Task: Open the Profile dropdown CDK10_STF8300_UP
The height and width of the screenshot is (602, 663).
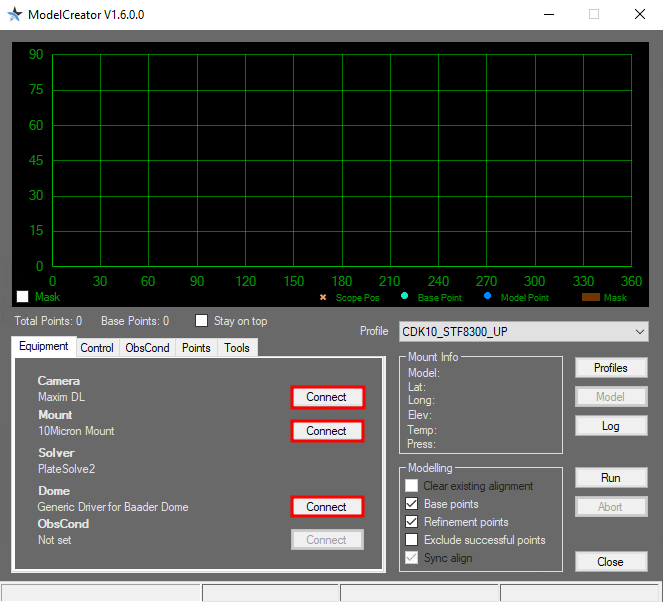Action: pos(523,331)
